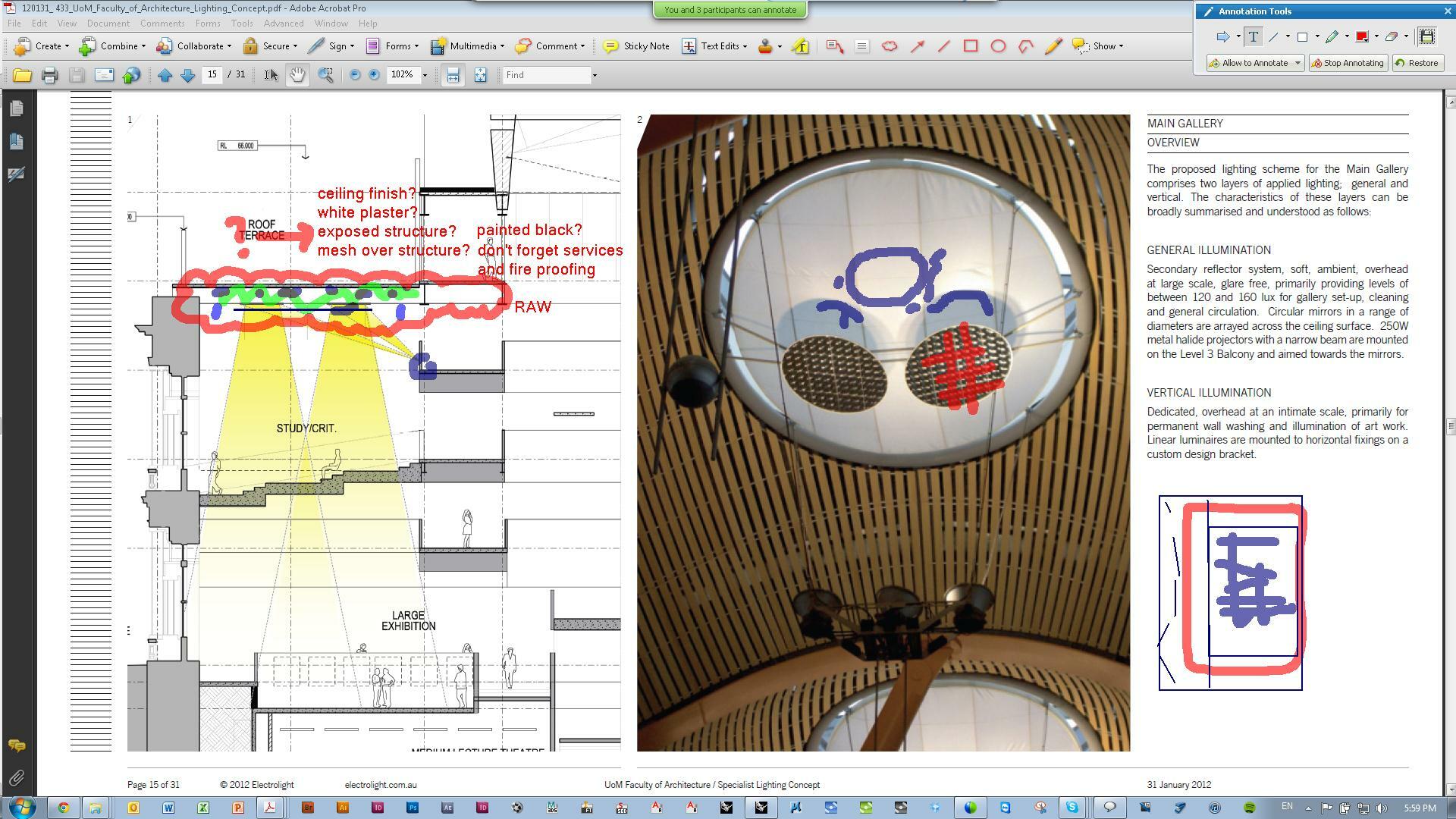The image size is (1456, 819).
Task: Select the Marquee Zoom tool
Action: [325, 75]
